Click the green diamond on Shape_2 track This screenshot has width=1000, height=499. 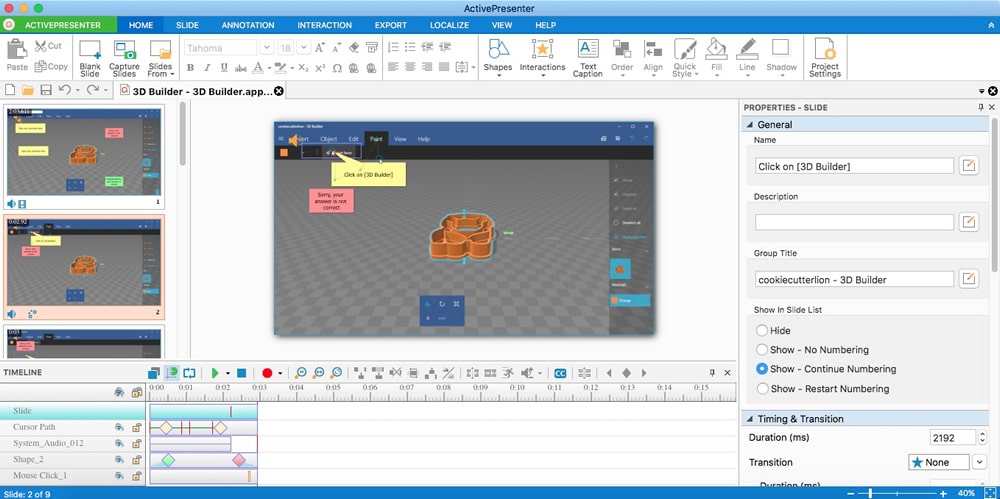click(168, 459)
